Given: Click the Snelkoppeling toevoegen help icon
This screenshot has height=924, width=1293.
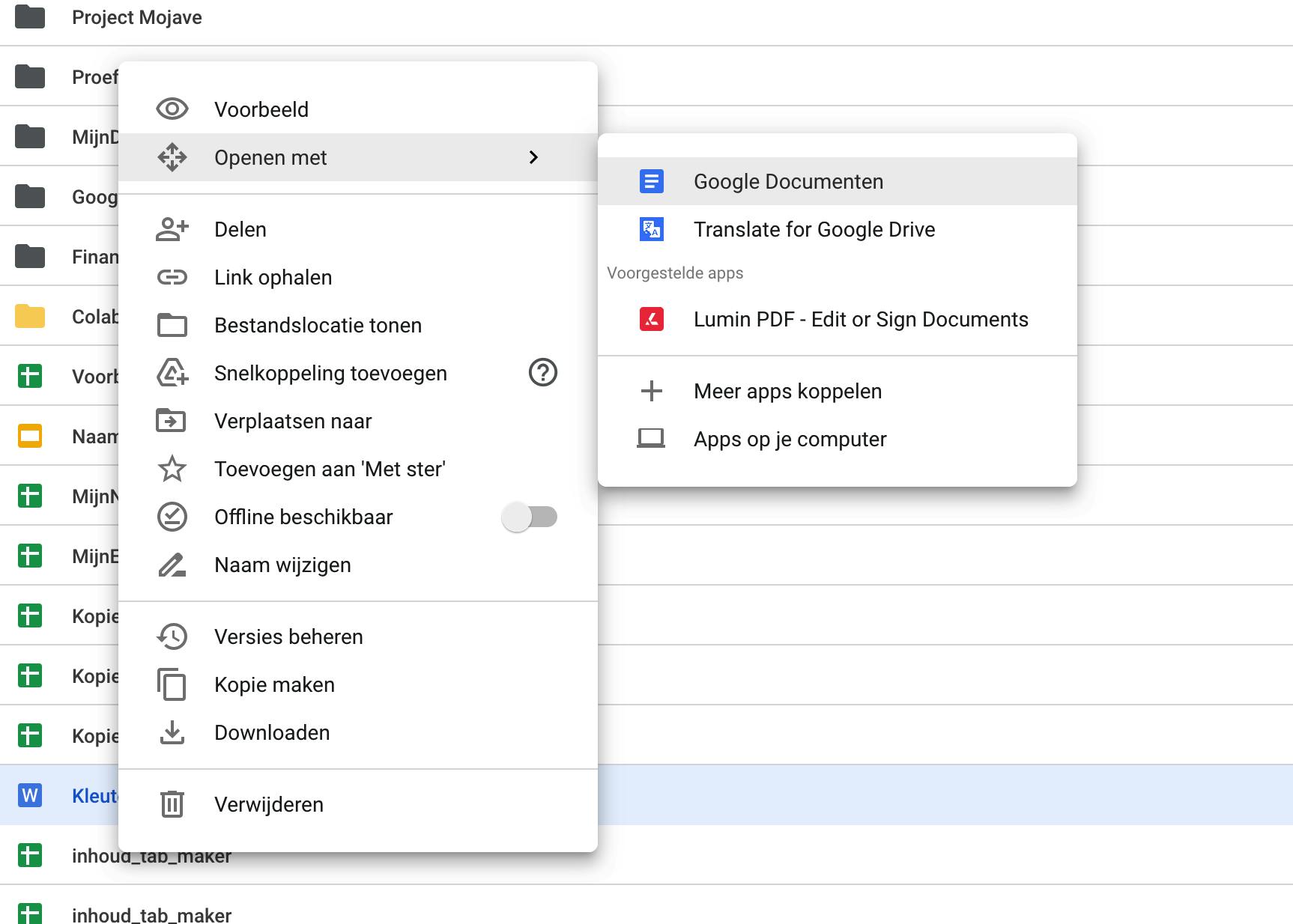Looking at the screenshot, I should click(542, 372).
